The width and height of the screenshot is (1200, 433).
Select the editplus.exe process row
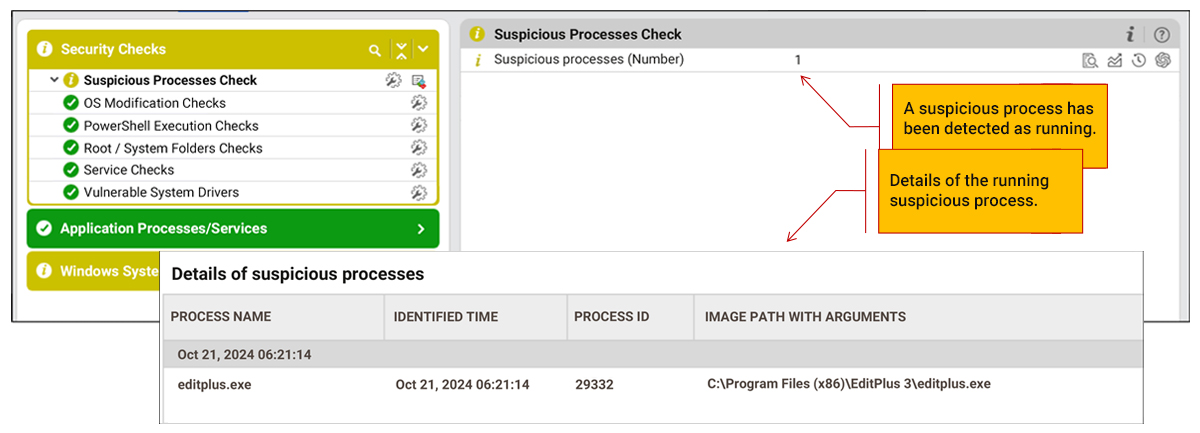point(652,384)
